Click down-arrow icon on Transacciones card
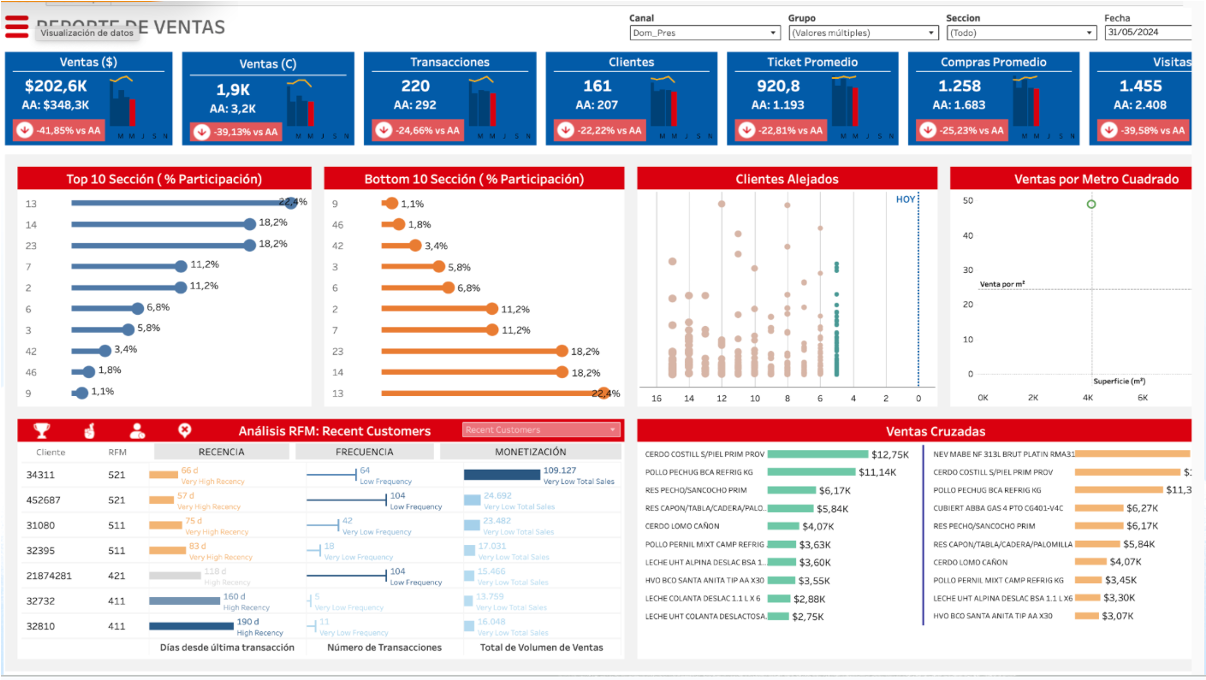This screenshot has width=1206, height=680. 383,130
